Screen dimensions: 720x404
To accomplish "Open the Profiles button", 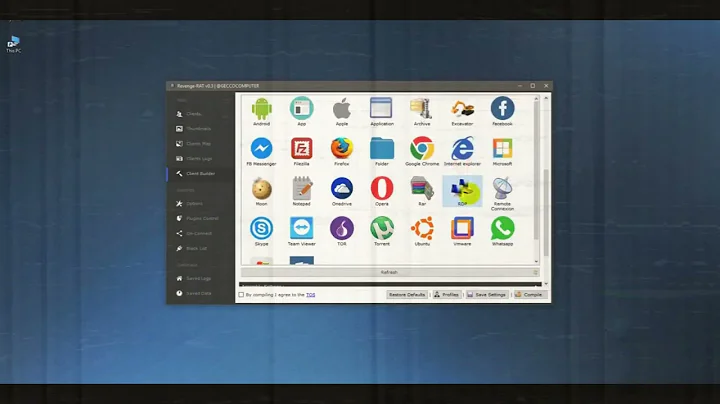I will point(446,295).
